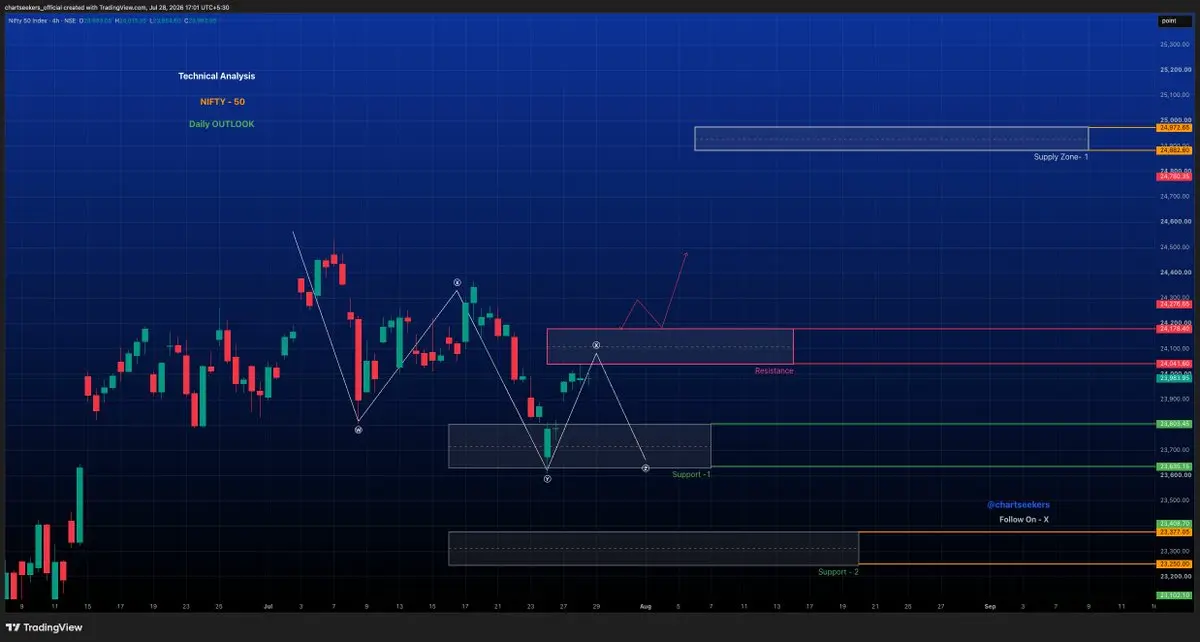The width and height of the screenshot is (1200, 642).
Task: Select the 23,102.10 green price tag
Action: [1174, 595]
